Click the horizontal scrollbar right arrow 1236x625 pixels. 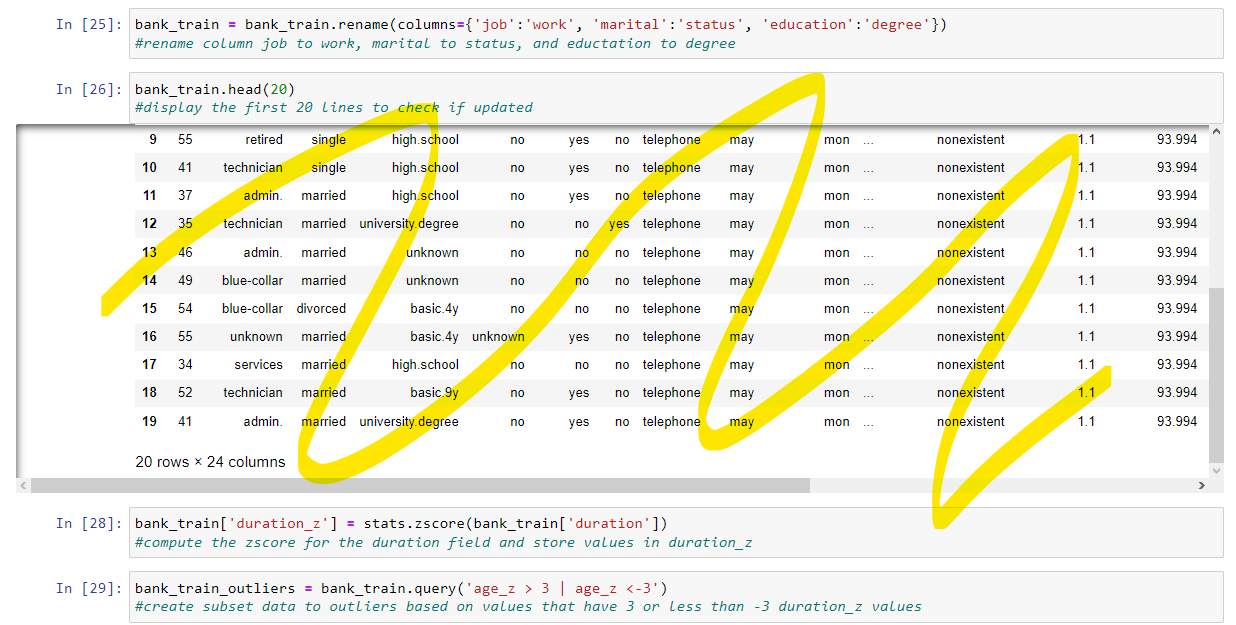[x=1202, y=486]
